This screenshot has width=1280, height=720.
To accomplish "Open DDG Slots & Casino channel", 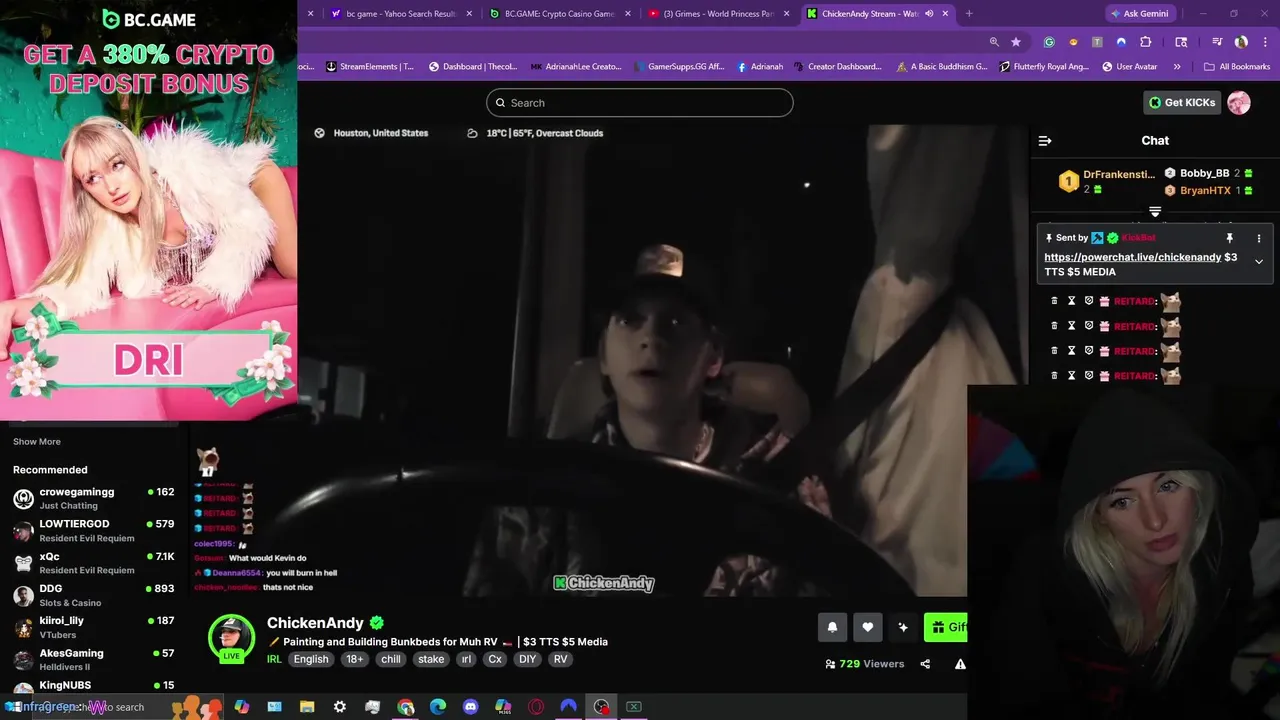I will click(x=94, y=595).
